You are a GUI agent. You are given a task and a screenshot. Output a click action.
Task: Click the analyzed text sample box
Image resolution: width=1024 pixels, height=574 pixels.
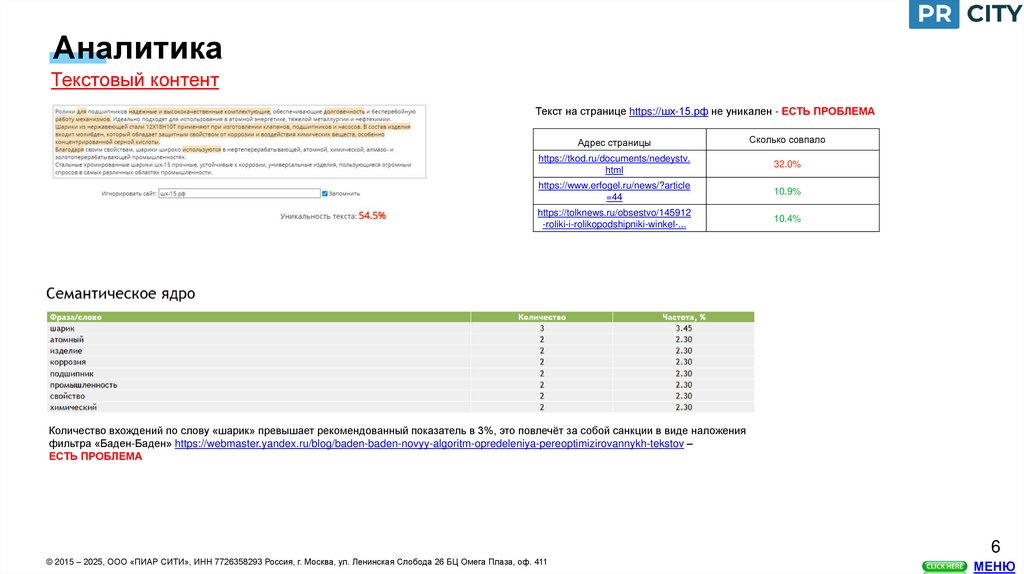[x=239, y=142]
